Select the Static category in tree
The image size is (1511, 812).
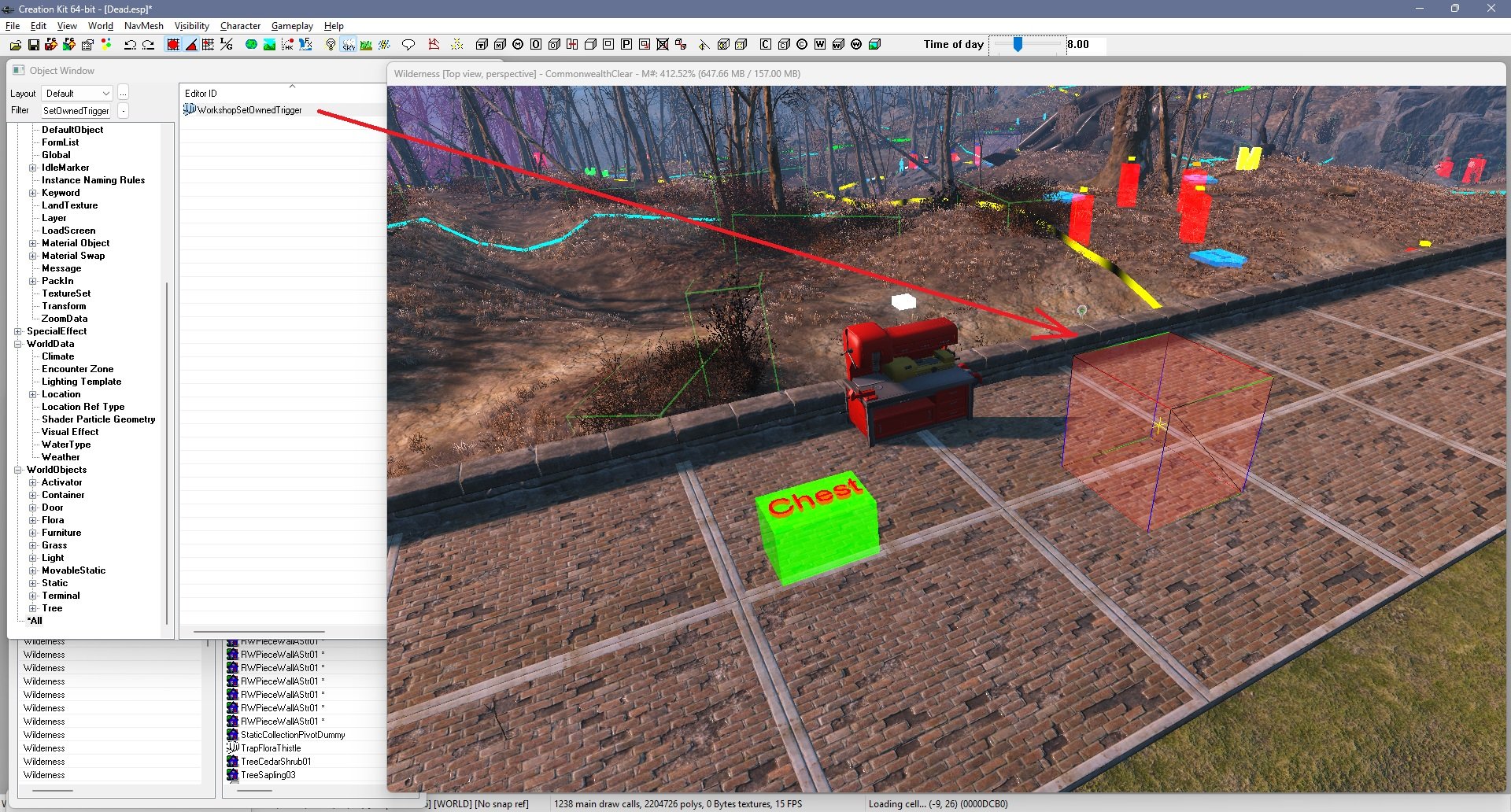click(x=54, y=583)
